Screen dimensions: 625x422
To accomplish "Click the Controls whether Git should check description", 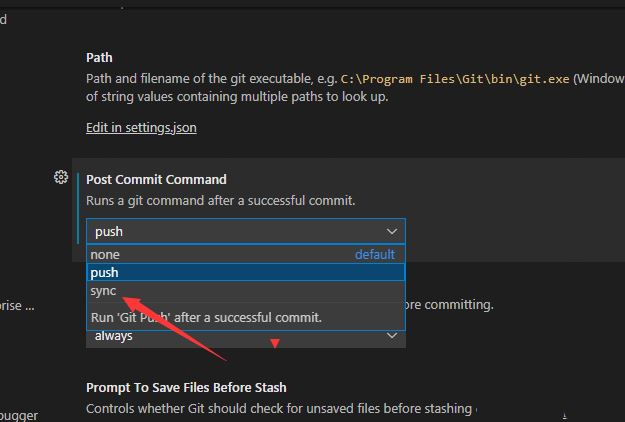I will click(x=280, y=408).
